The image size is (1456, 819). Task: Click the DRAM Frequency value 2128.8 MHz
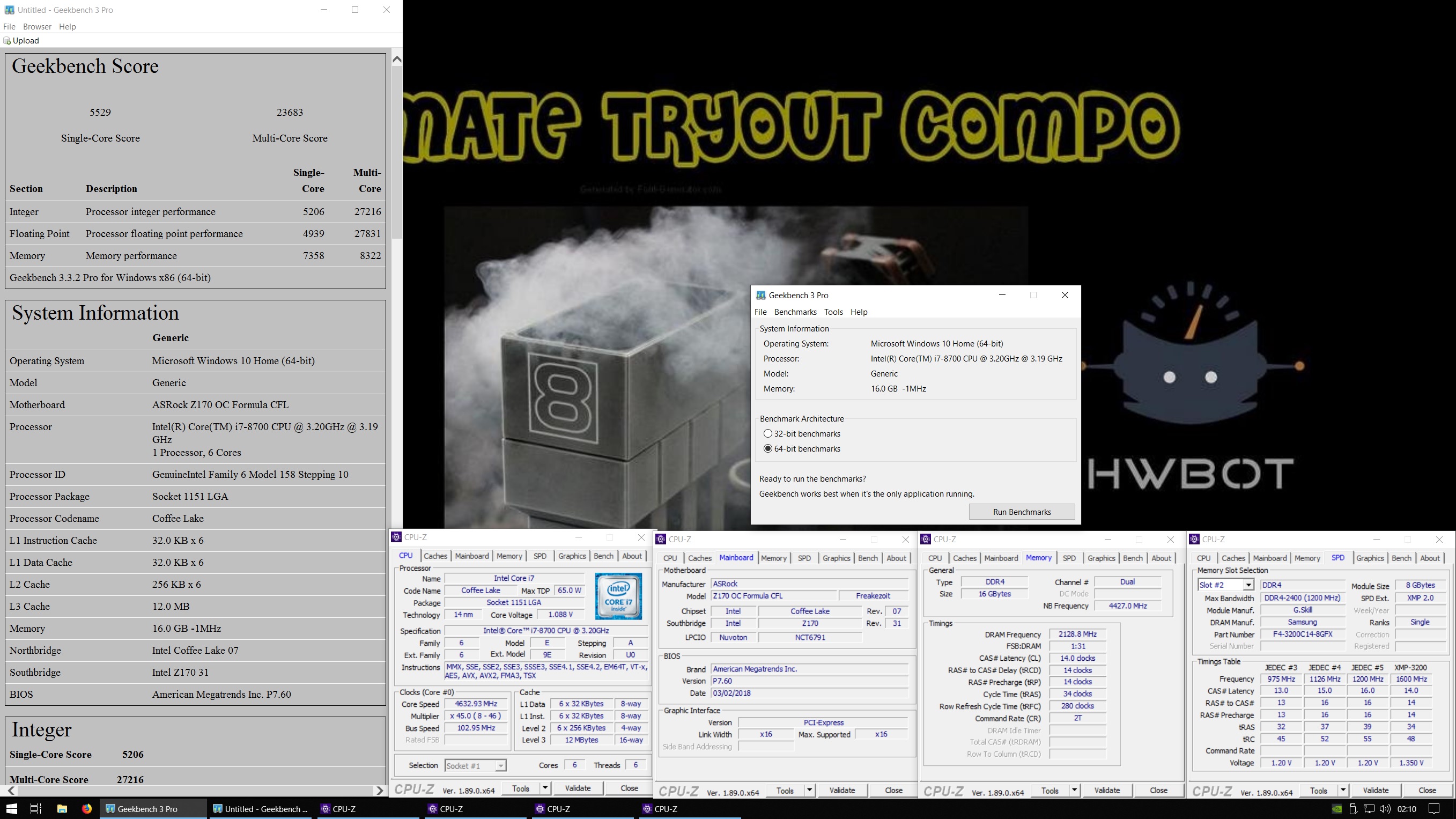1077,634
